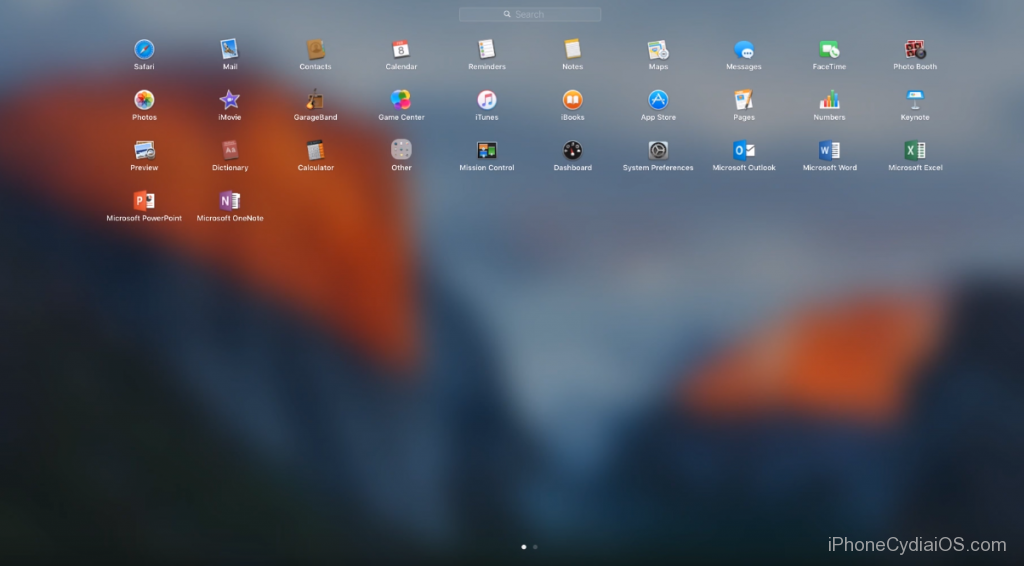Launch FaceTime
This screenshot has height=566, width=1024.
(x=829, y=50)
